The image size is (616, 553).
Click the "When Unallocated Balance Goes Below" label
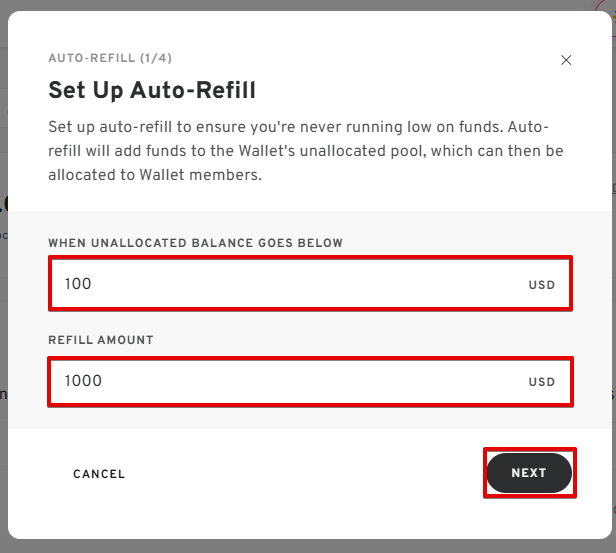(195, 243)
